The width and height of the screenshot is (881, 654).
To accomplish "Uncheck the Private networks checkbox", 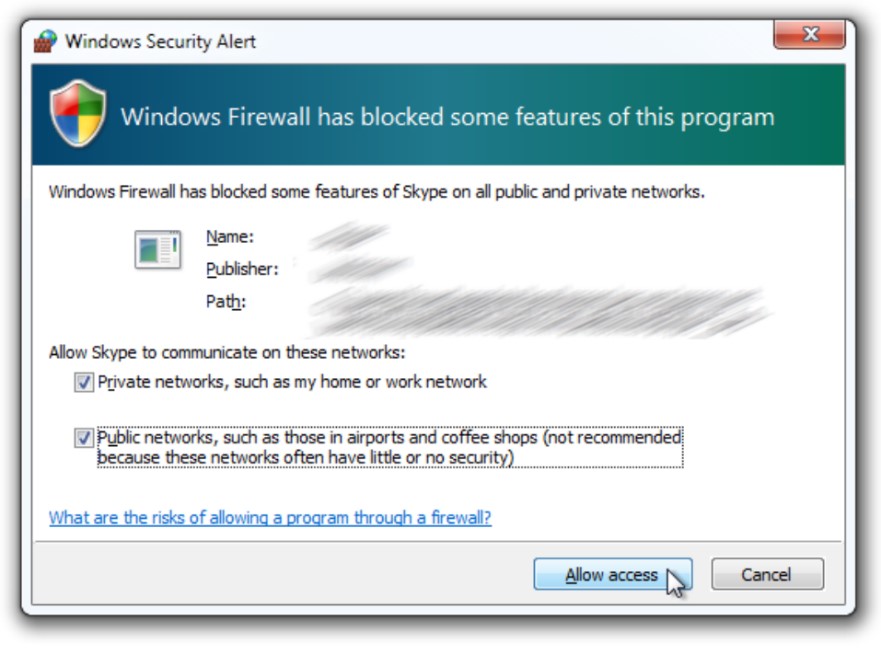I will click(83, 382).
